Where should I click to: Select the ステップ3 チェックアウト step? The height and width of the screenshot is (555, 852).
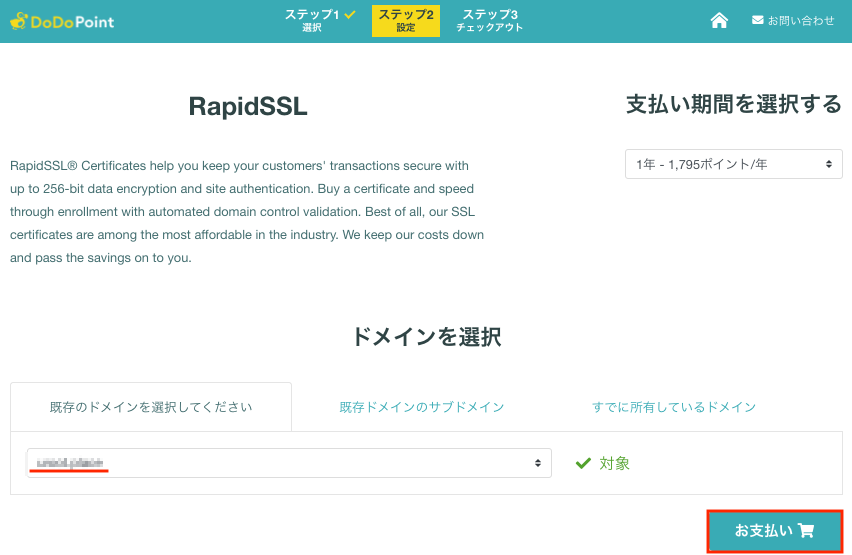[x=490, y=21]
